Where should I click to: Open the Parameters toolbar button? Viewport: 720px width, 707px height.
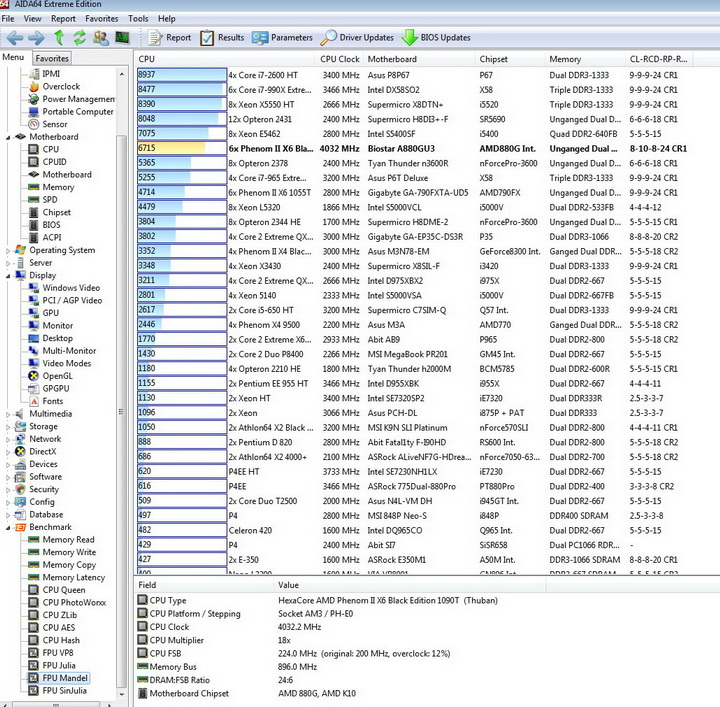pyautogui.click(x=282, y=38)
